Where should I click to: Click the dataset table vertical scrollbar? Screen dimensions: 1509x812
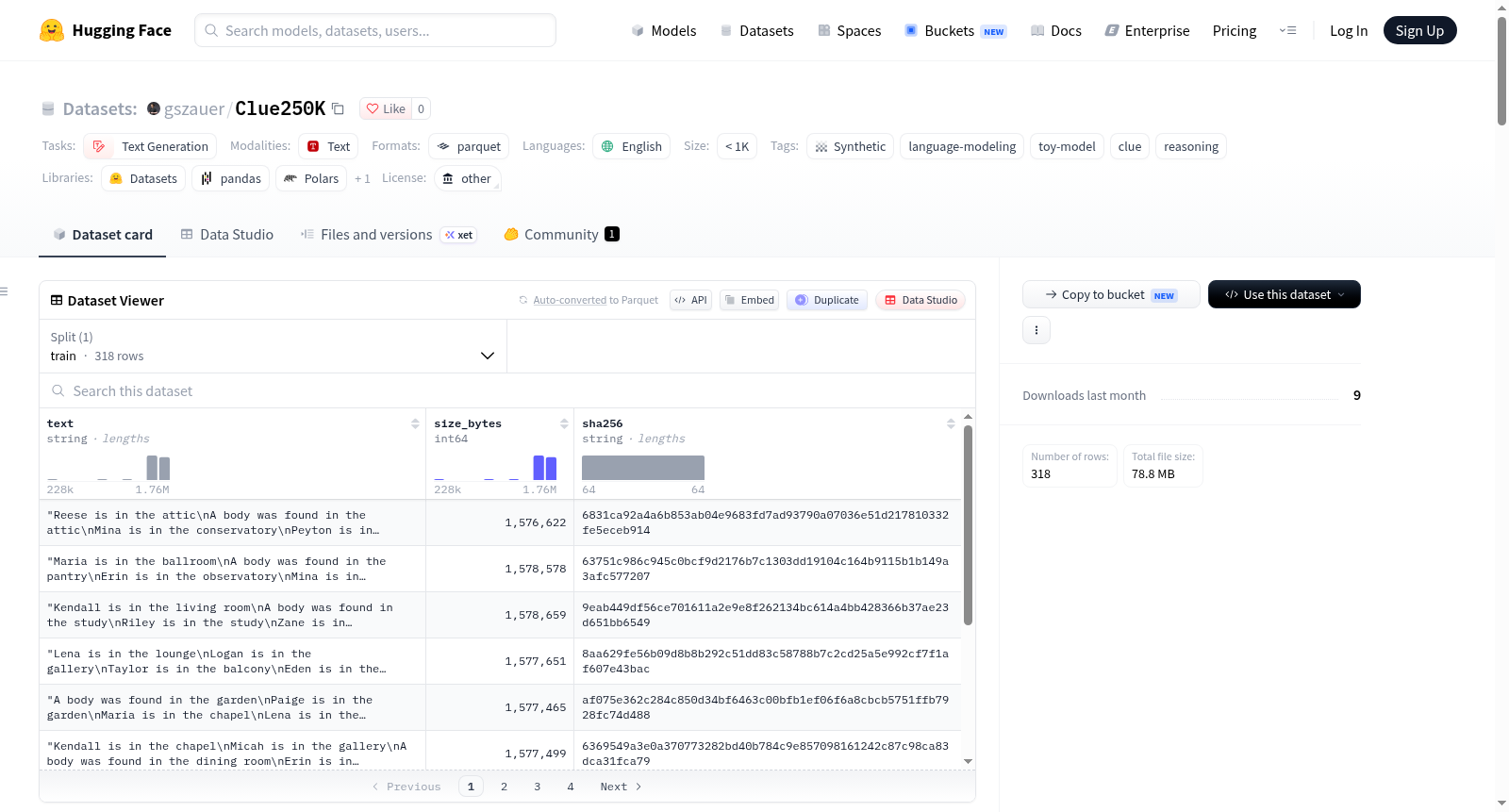968,525
